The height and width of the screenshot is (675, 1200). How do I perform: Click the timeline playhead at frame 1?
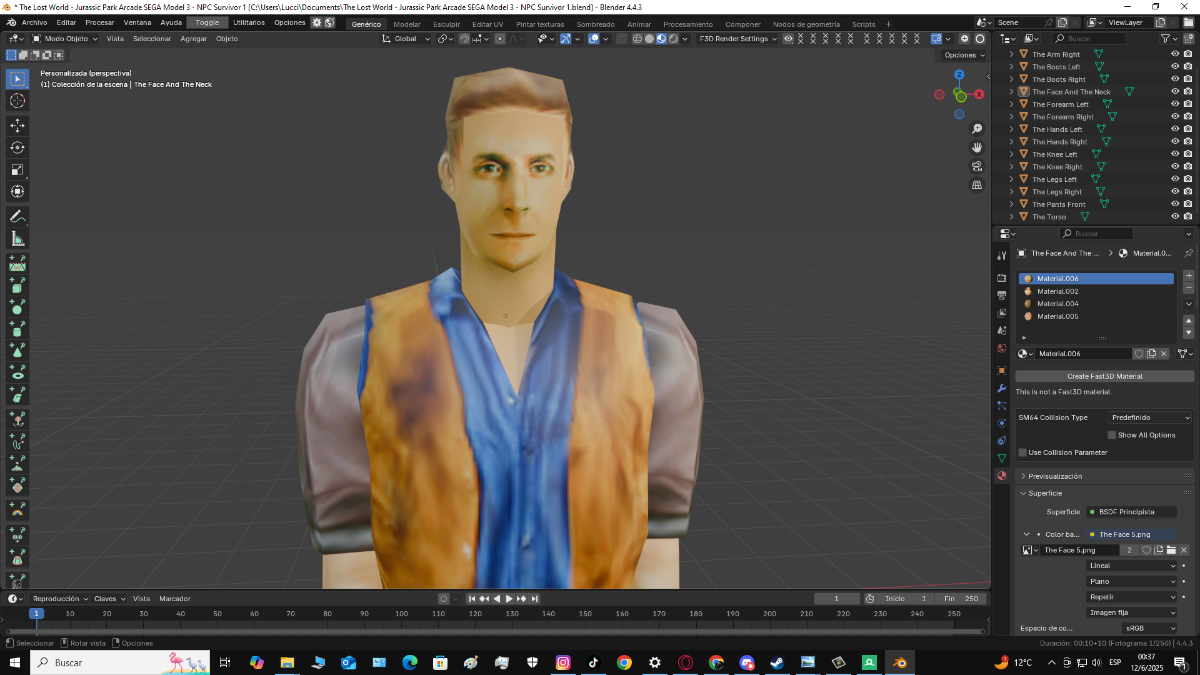pyautogui.click(x=36, y=613)
